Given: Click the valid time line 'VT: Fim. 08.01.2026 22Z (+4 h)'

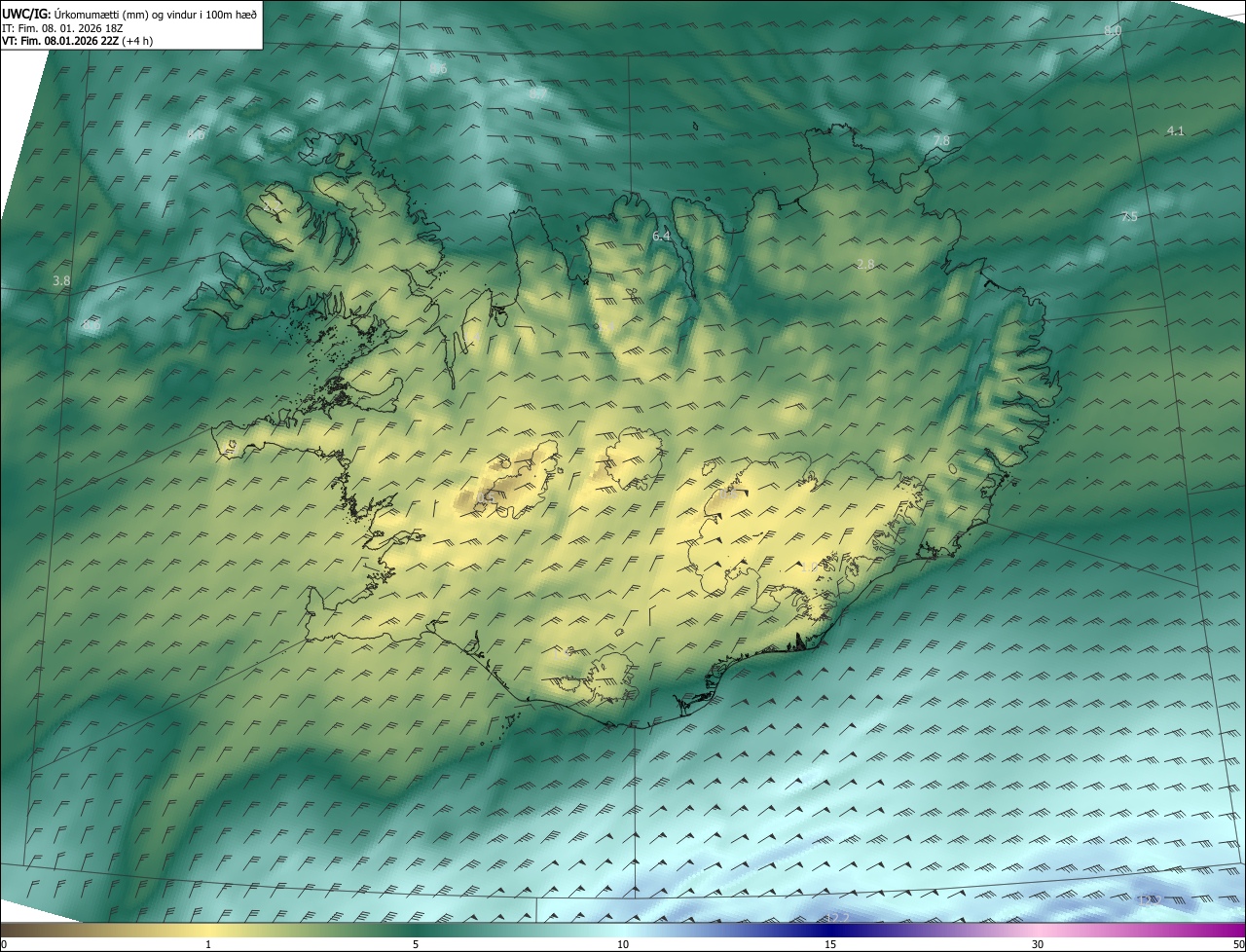Looking at the screenshot, I should tap(78, 41).
